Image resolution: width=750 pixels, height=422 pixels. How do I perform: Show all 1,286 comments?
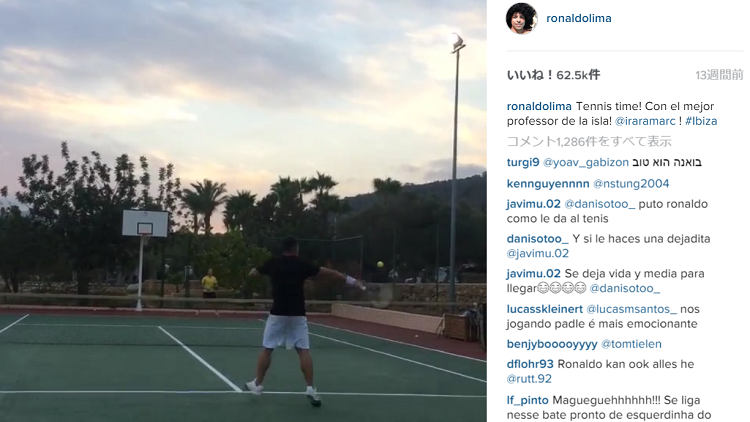click(589, 142)
